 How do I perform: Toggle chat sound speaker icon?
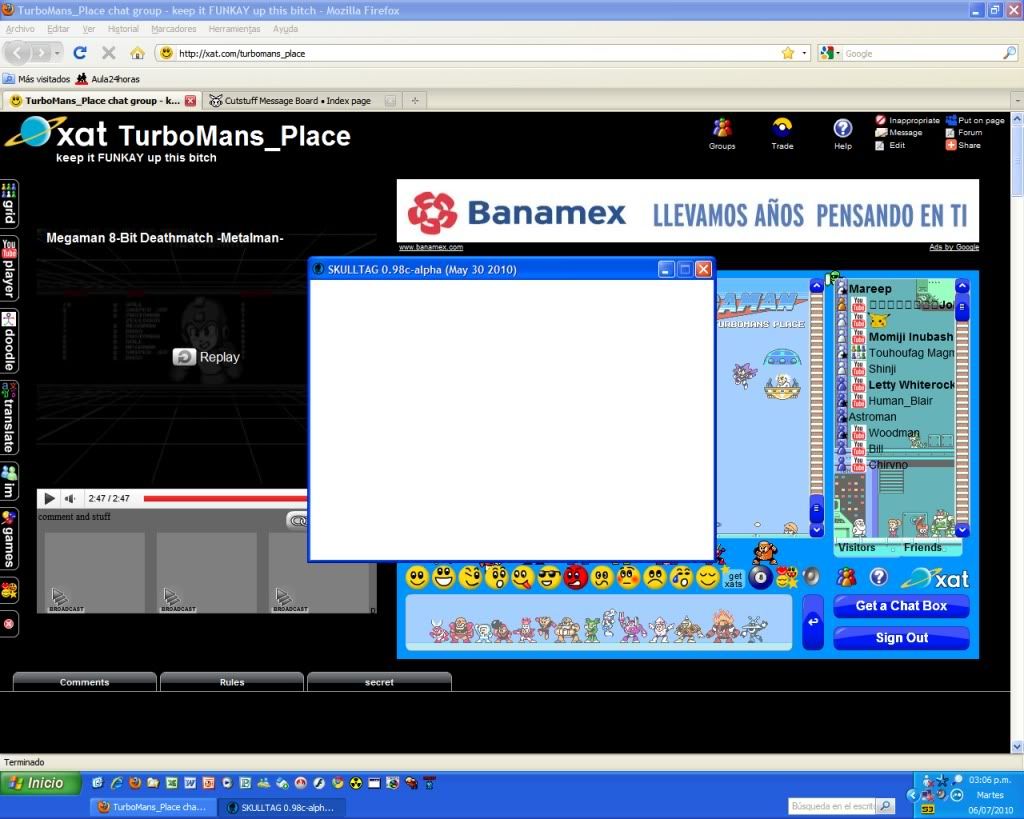pos(811,576)
